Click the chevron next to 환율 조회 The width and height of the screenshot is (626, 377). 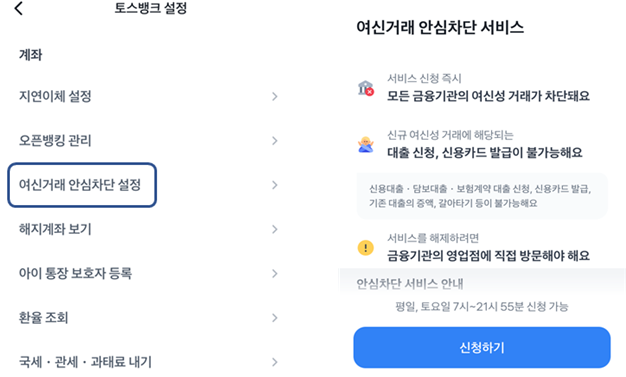pyautogui.click(x=275, y=318)
